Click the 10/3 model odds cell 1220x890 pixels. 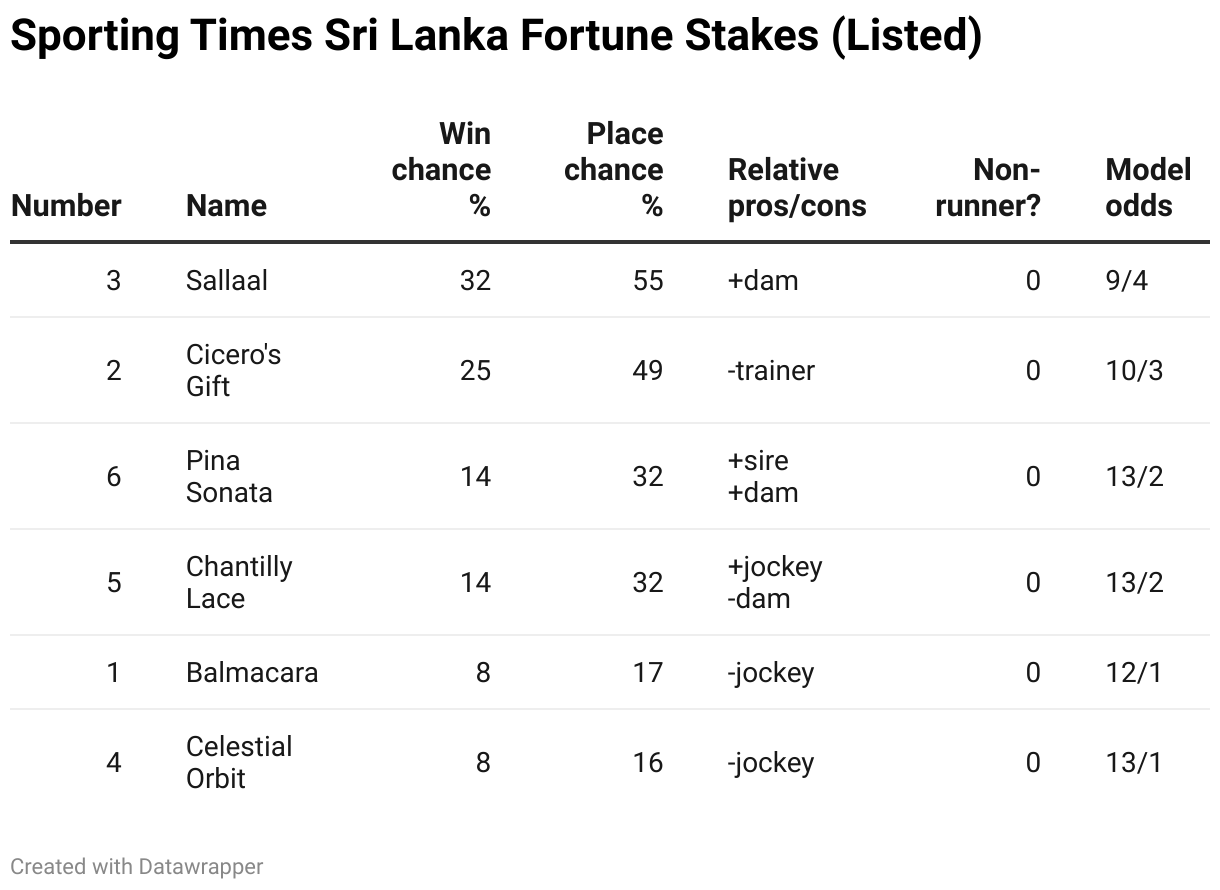tap(1134, 370)
